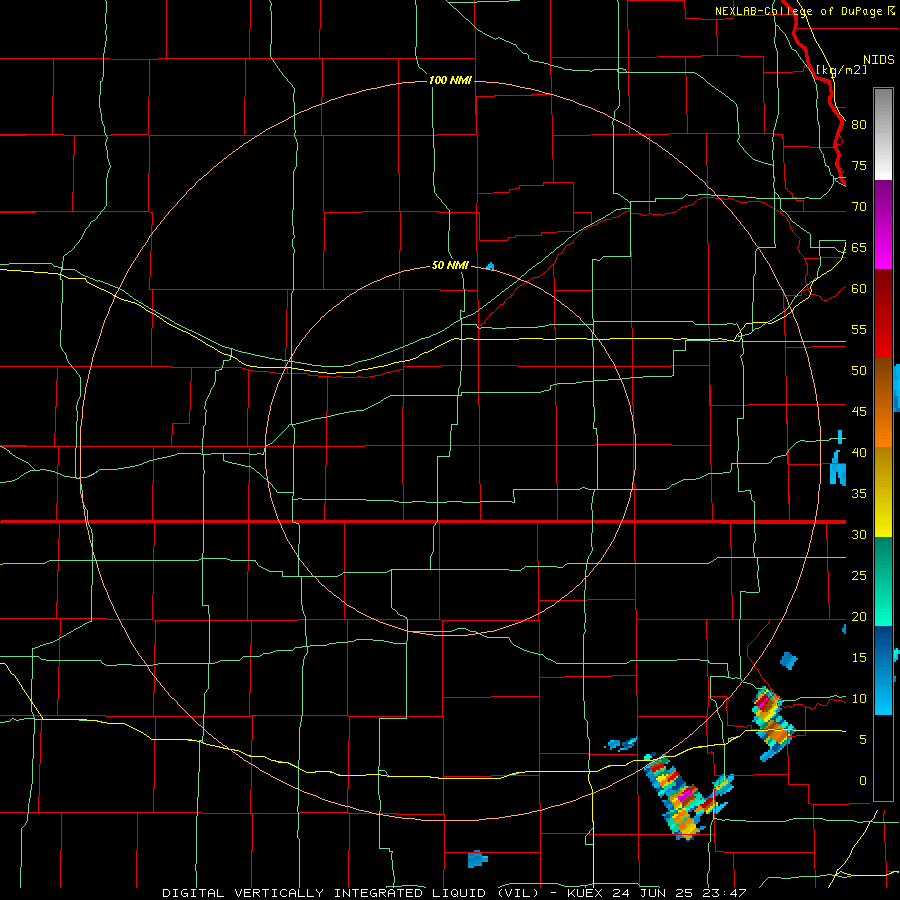This screenshot has height=900, width=900.
Task: Click the NIDS label
Action: click(x=878, y=60)
